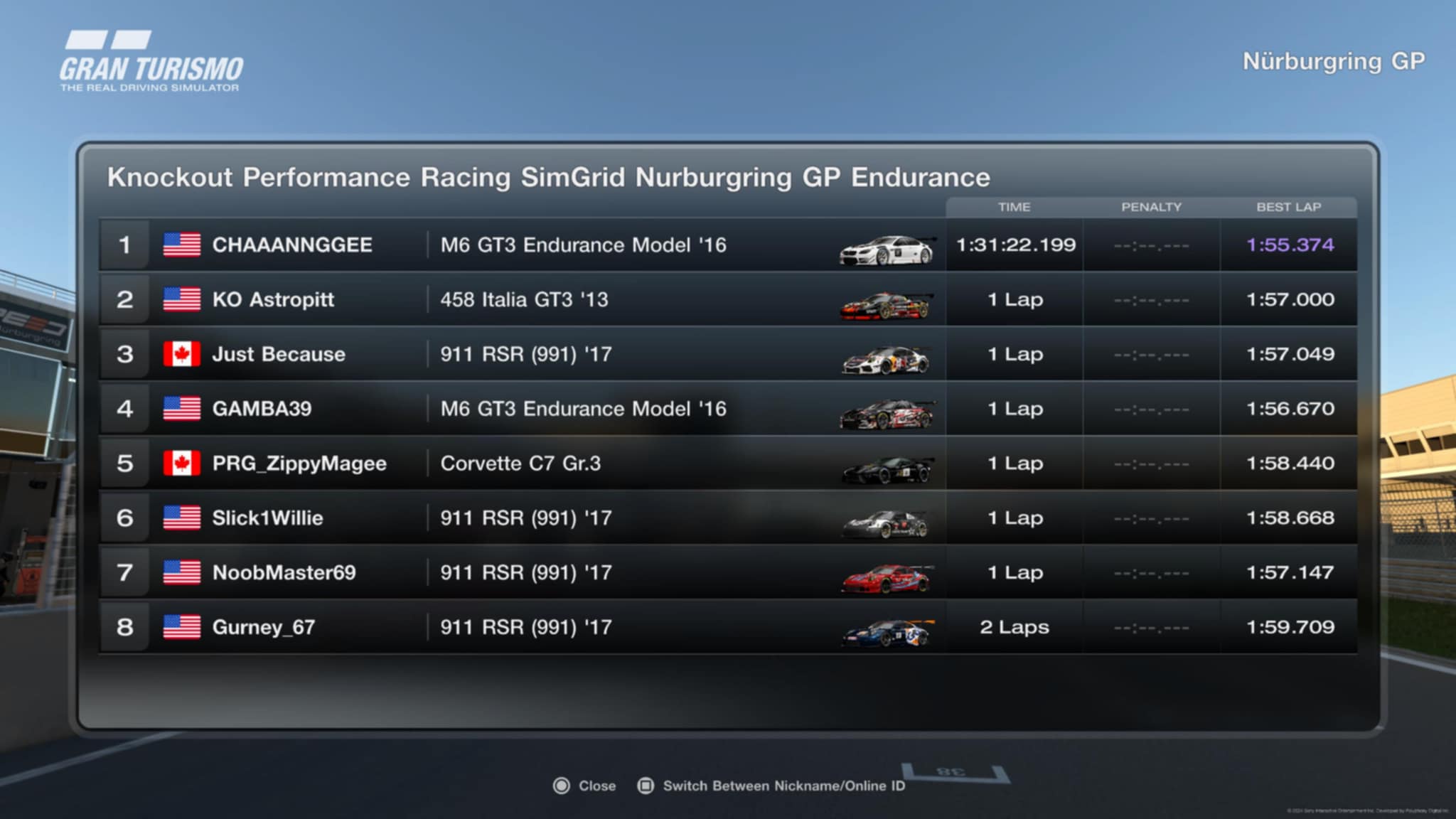Click the penalty cell for Gurney_67
This screenshot has height=819, width=1456.
click(1151, 628)
